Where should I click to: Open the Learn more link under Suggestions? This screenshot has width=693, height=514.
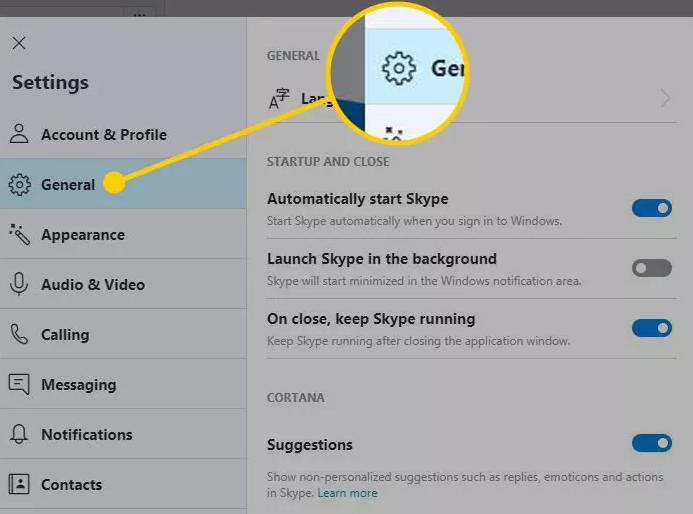tap(347, 493)
